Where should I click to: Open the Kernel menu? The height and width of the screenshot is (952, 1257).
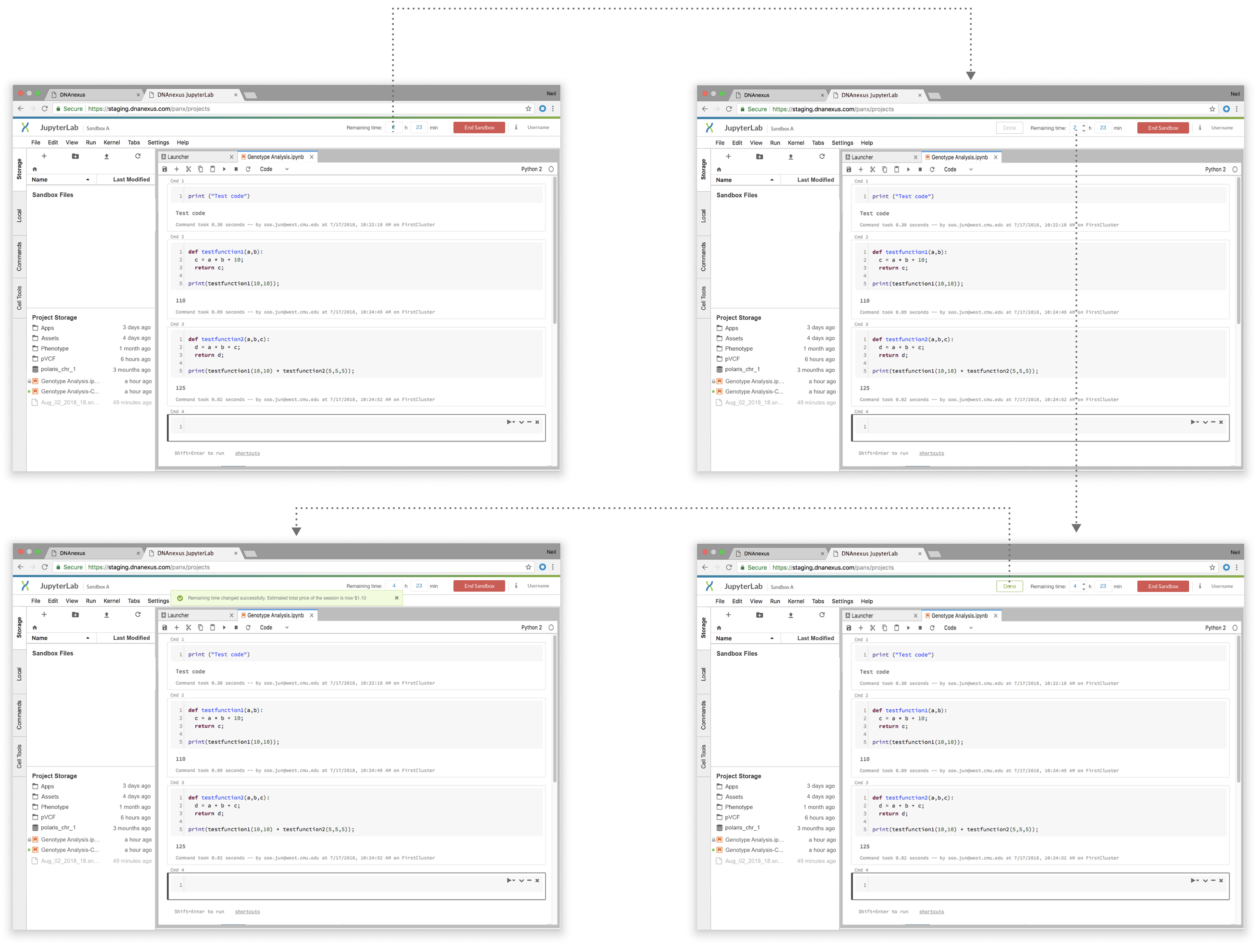click(112, 142)
